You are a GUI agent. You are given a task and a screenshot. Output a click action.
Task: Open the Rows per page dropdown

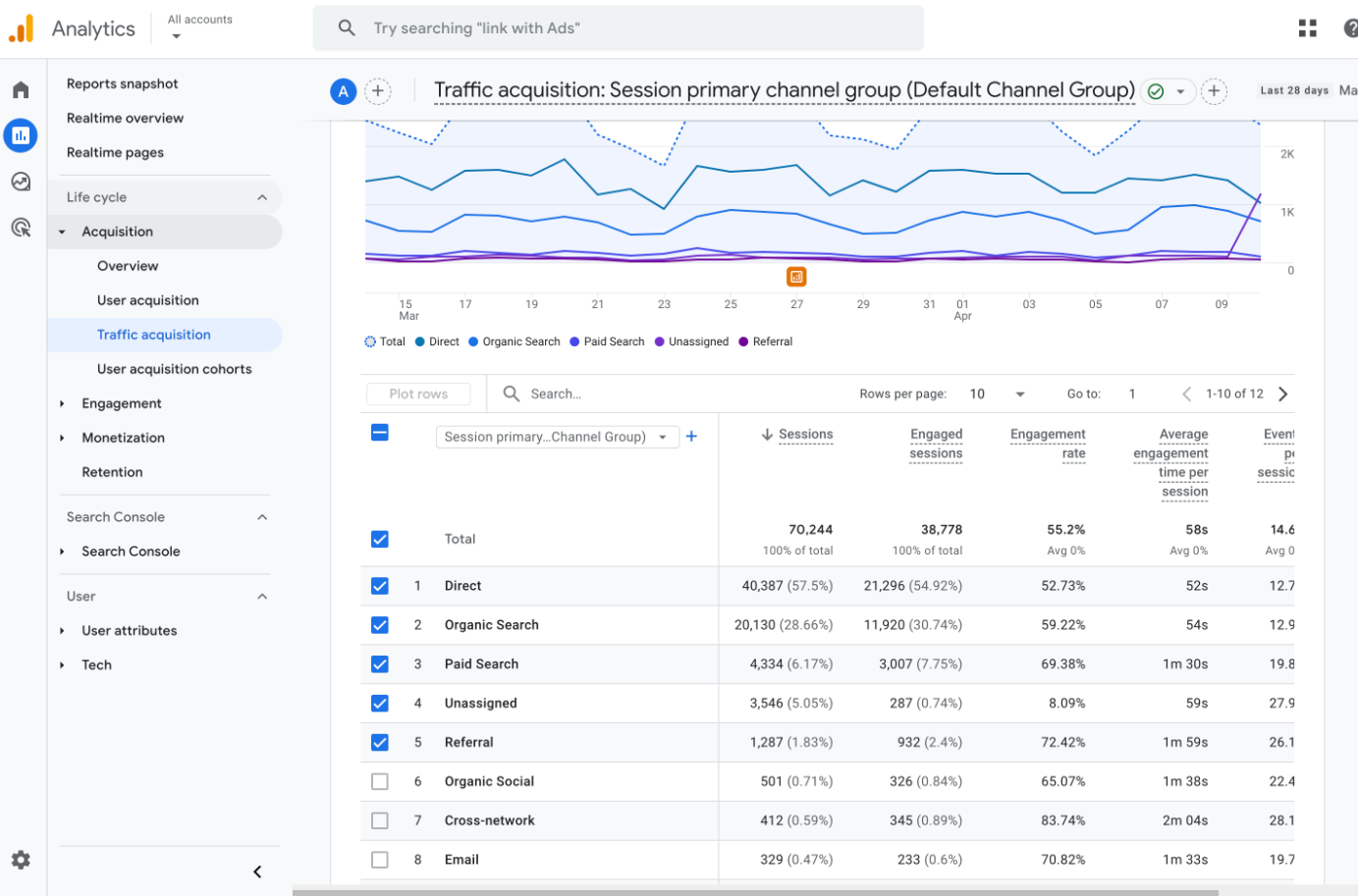(x=998, y=394)
